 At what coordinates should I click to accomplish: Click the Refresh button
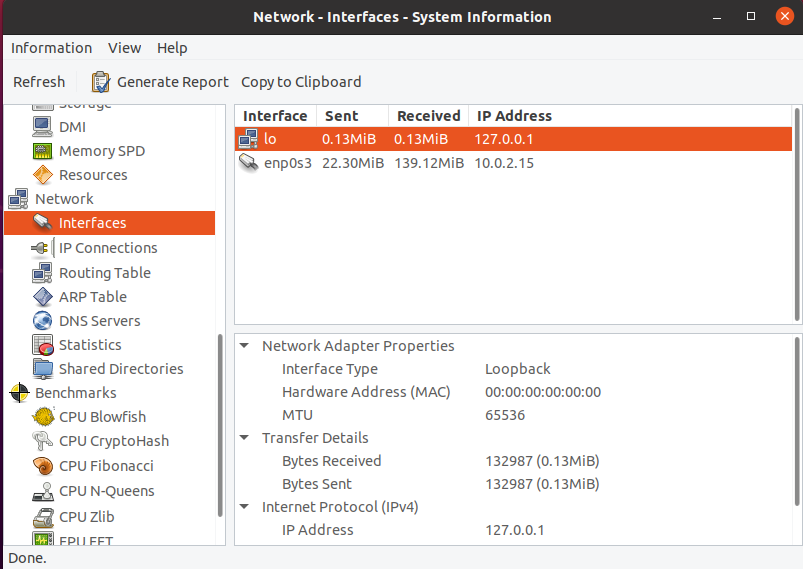(39, 82)
